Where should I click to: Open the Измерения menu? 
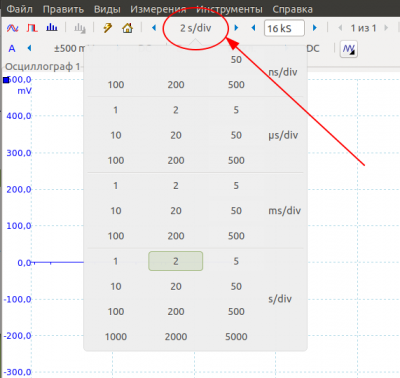(x=158, y=9)
